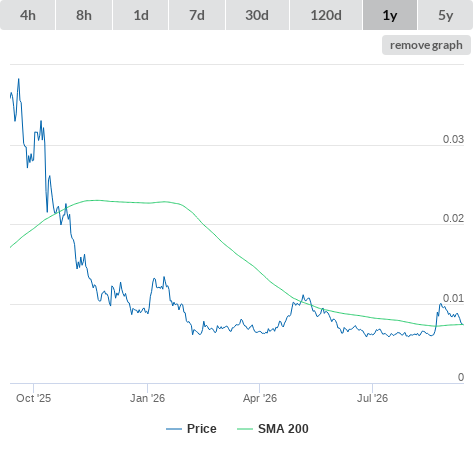Viewport: 474px width, 455px height.
Task: Click the Jan '26 axis label
Action: tap(147, 398)
